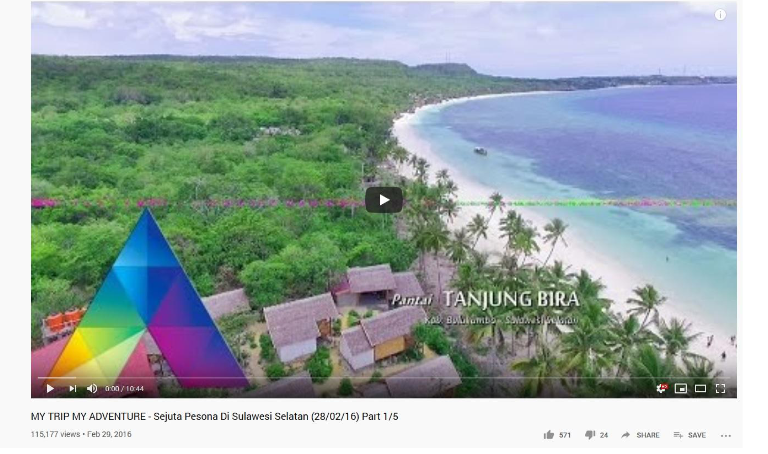Open more actions ellipsis menu
Screen dimensions: 768x454
(x=726, y=435)
